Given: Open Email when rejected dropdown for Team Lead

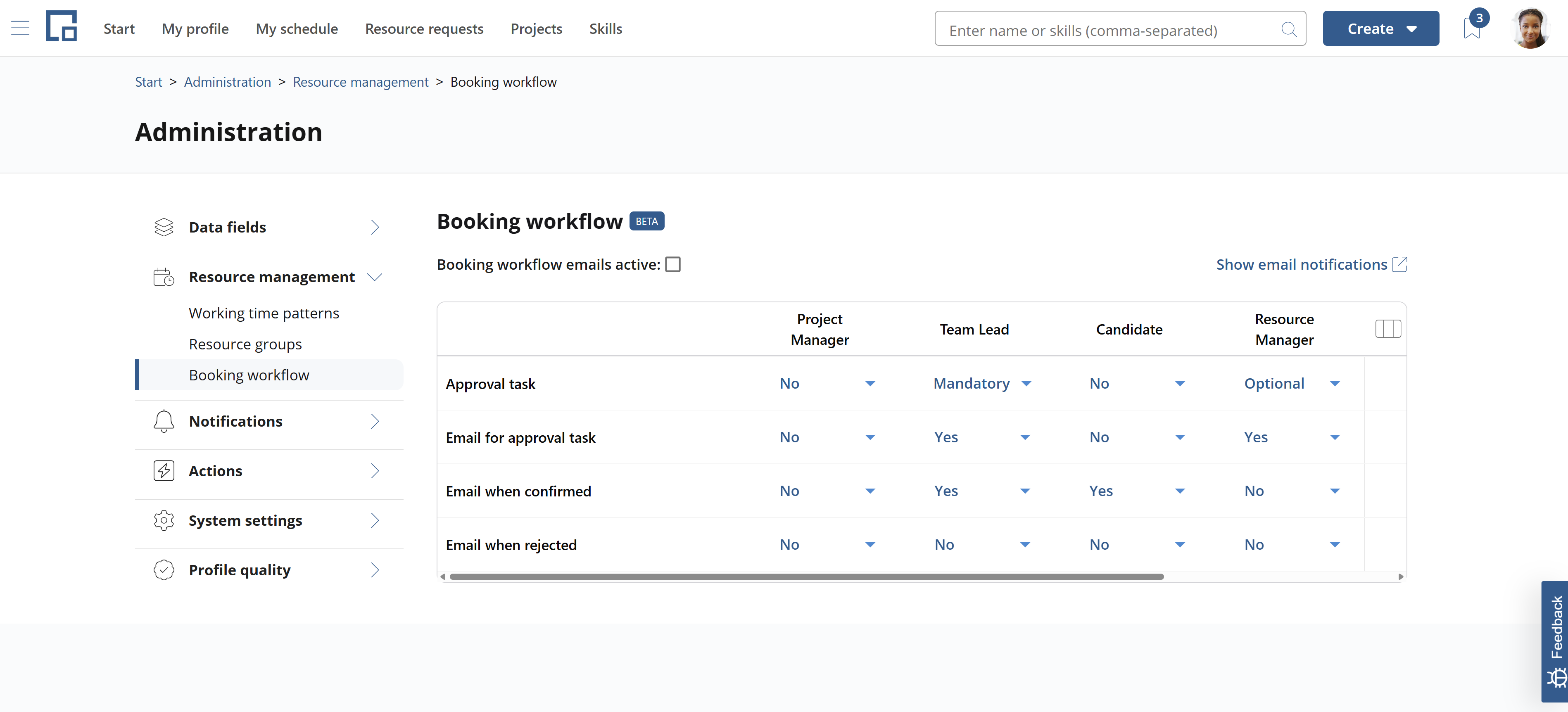Looking at the screenshot, I should click(x=982, y=545).
